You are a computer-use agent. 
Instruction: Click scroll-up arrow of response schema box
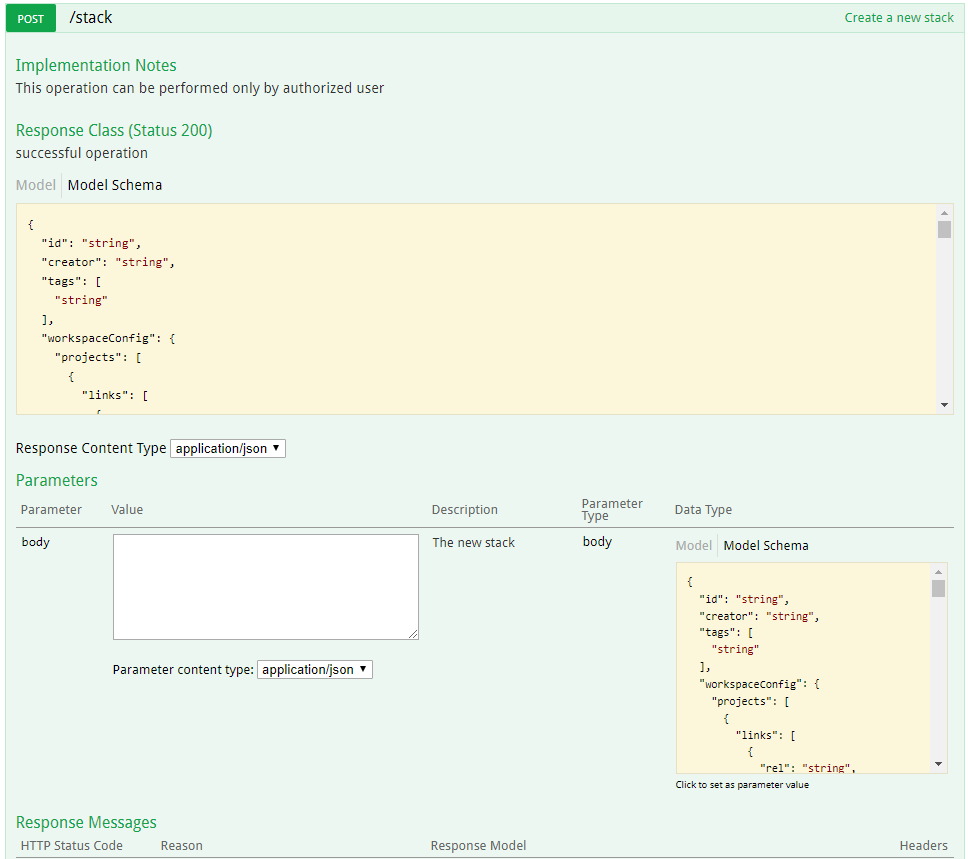(x=944, y=212)
